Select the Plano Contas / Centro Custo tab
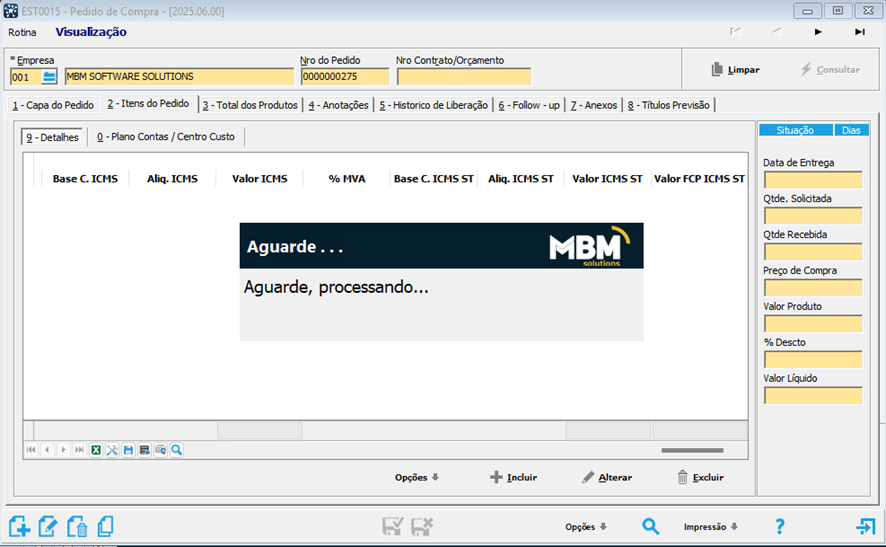Viewport: 886px width, 547px height. 166,137
